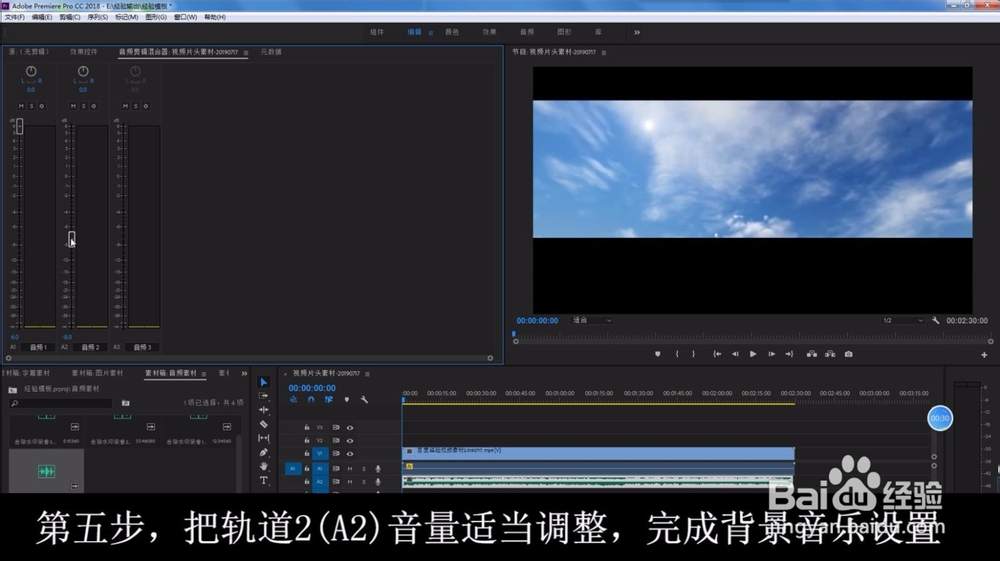1000x561 pixels.
Task: Select the Ripple Edit tool
Action: [263, 410]
